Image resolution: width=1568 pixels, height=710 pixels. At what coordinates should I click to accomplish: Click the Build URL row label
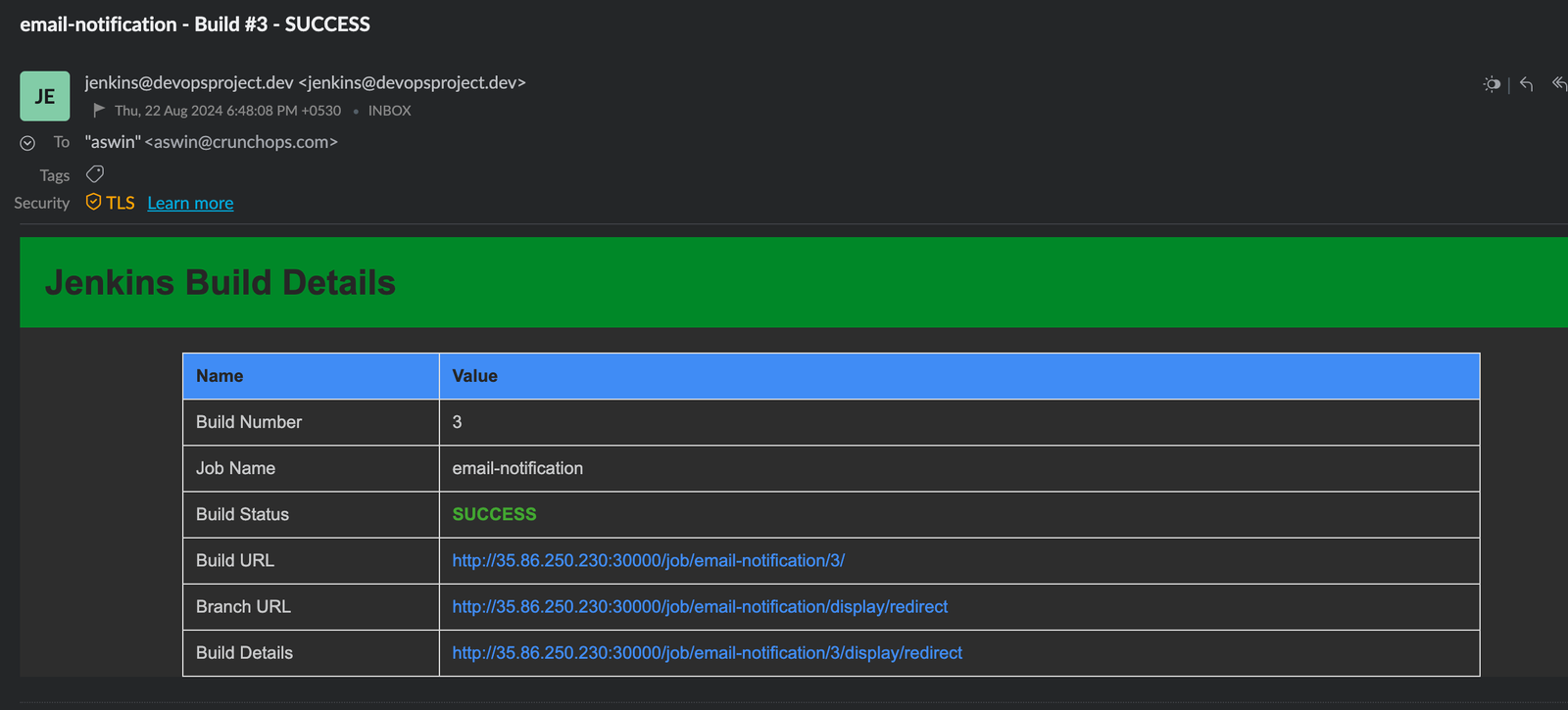[235, 560]
